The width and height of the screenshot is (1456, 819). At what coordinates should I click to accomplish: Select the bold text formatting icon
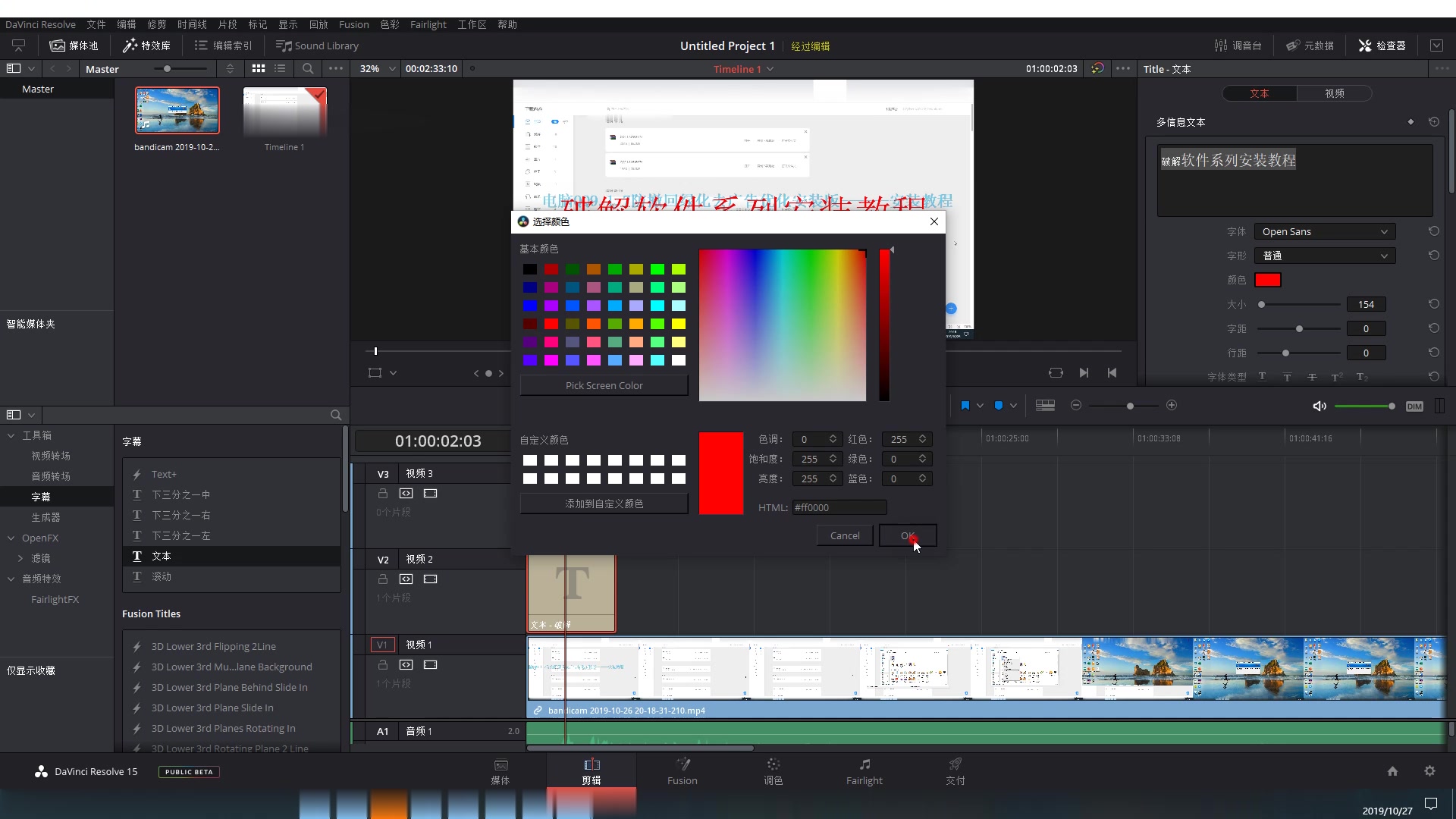[x=1262, y=377]
